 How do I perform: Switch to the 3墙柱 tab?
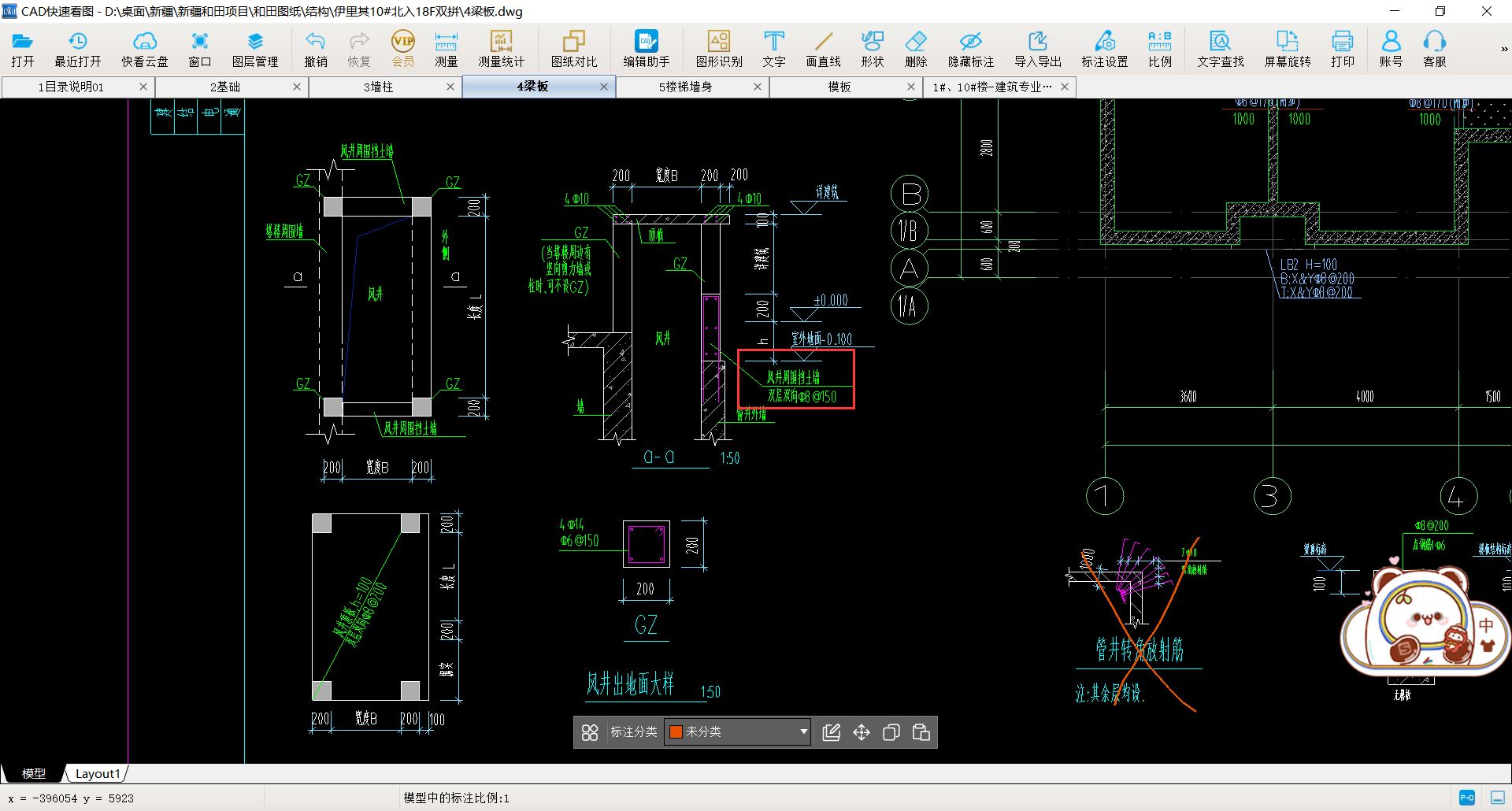(x=379, y=87)
